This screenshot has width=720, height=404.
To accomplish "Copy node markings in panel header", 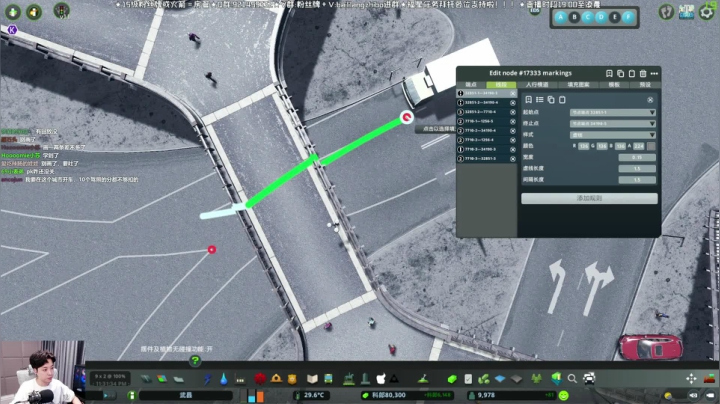I will point(620,73).
